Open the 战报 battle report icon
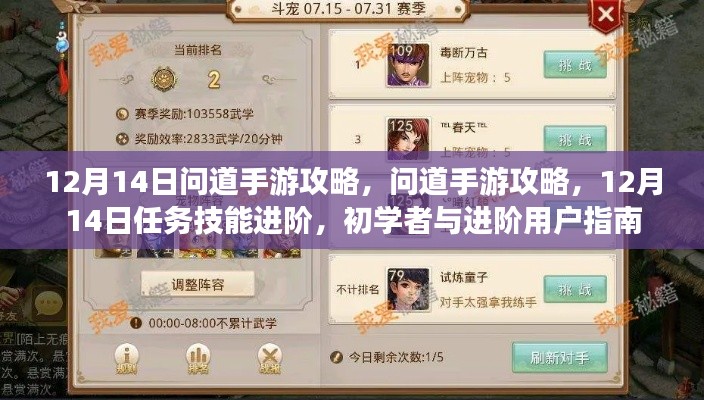704x400 pixels. point(269,359)
